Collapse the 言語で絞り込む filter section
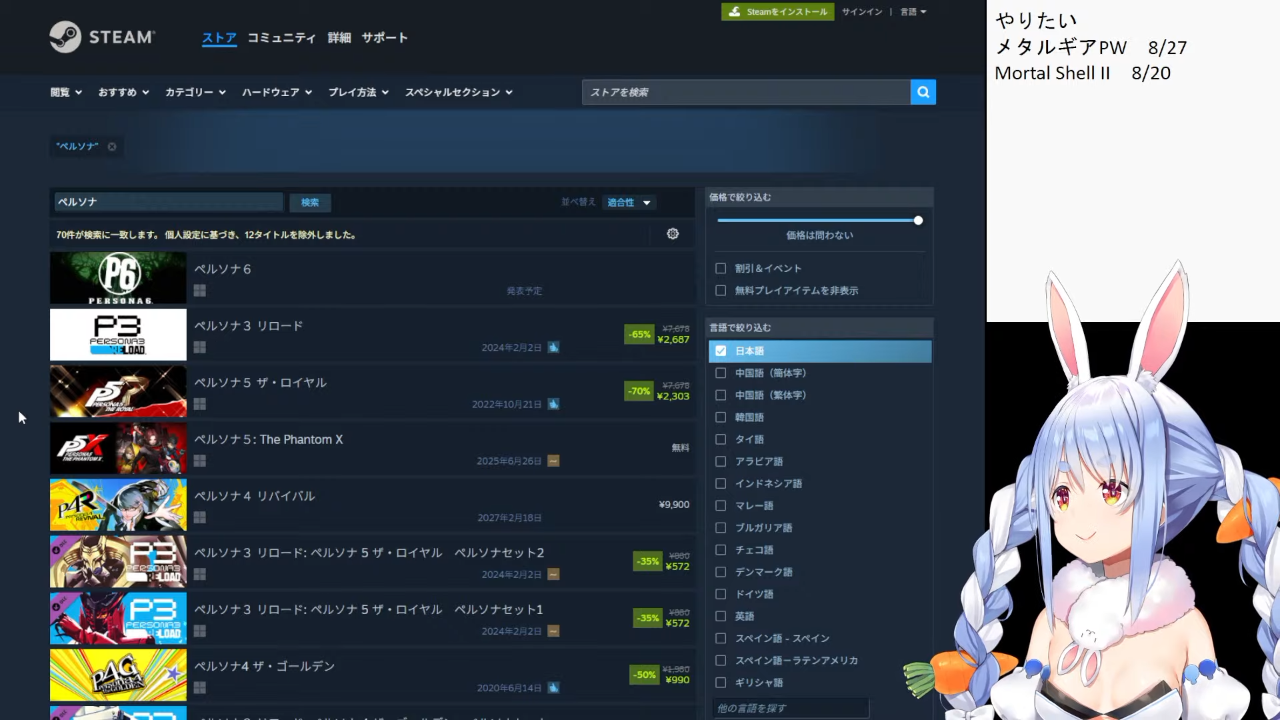1280x720 pixels. pyautogui.click(x=819, y=327)
